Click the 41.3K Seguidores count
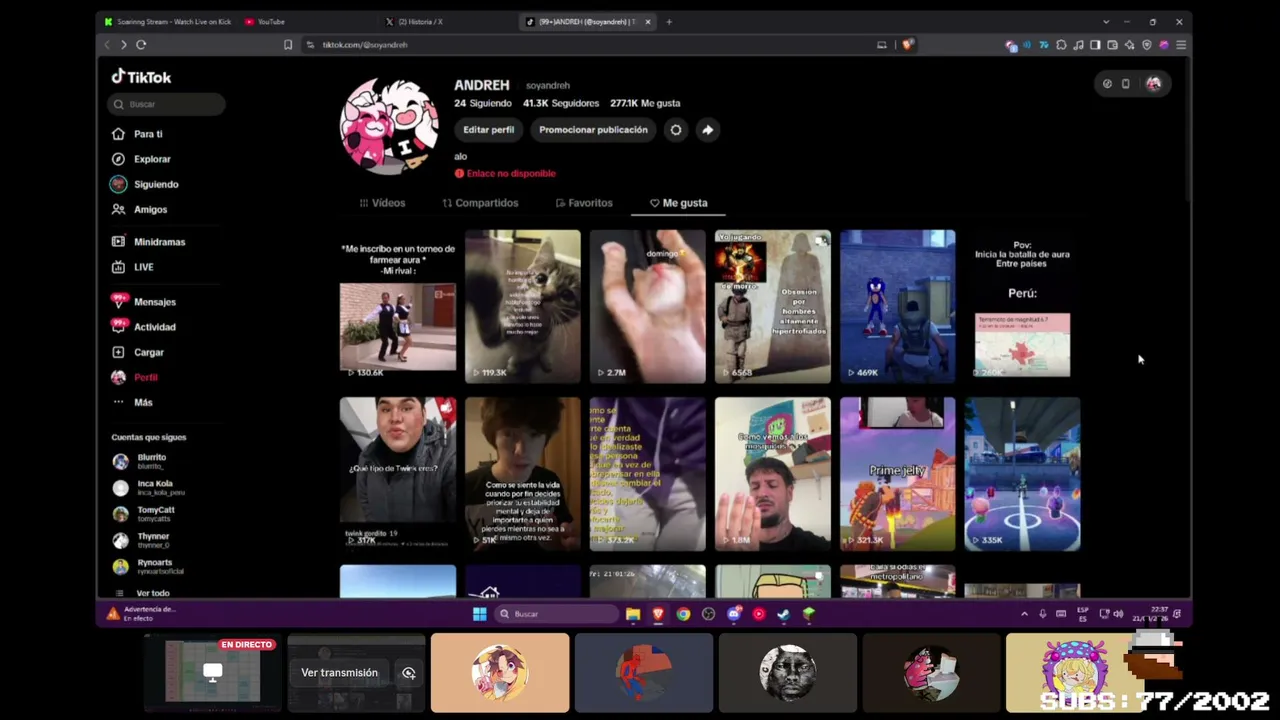This screenshot has height=720, width=1280. click(561, 103)
